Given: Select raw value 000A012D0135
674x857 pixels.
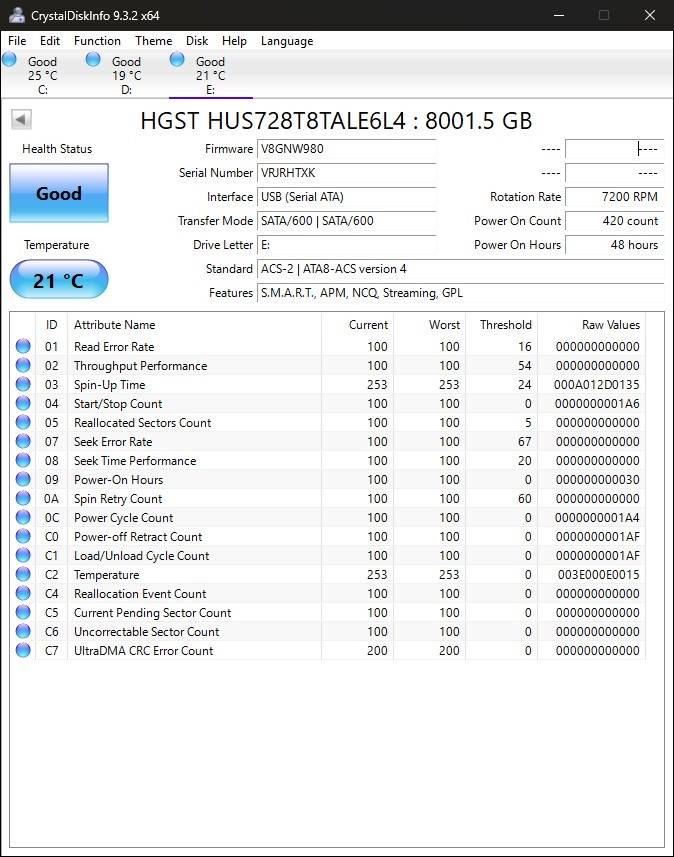Looking at the screenshot, I should (x=596, y=384).
